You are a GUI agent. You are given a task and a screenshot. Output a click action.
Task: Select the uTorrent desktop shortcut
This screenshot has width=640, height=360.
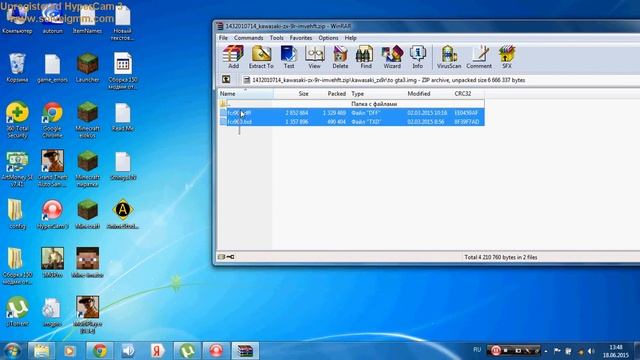coord(17,311)
